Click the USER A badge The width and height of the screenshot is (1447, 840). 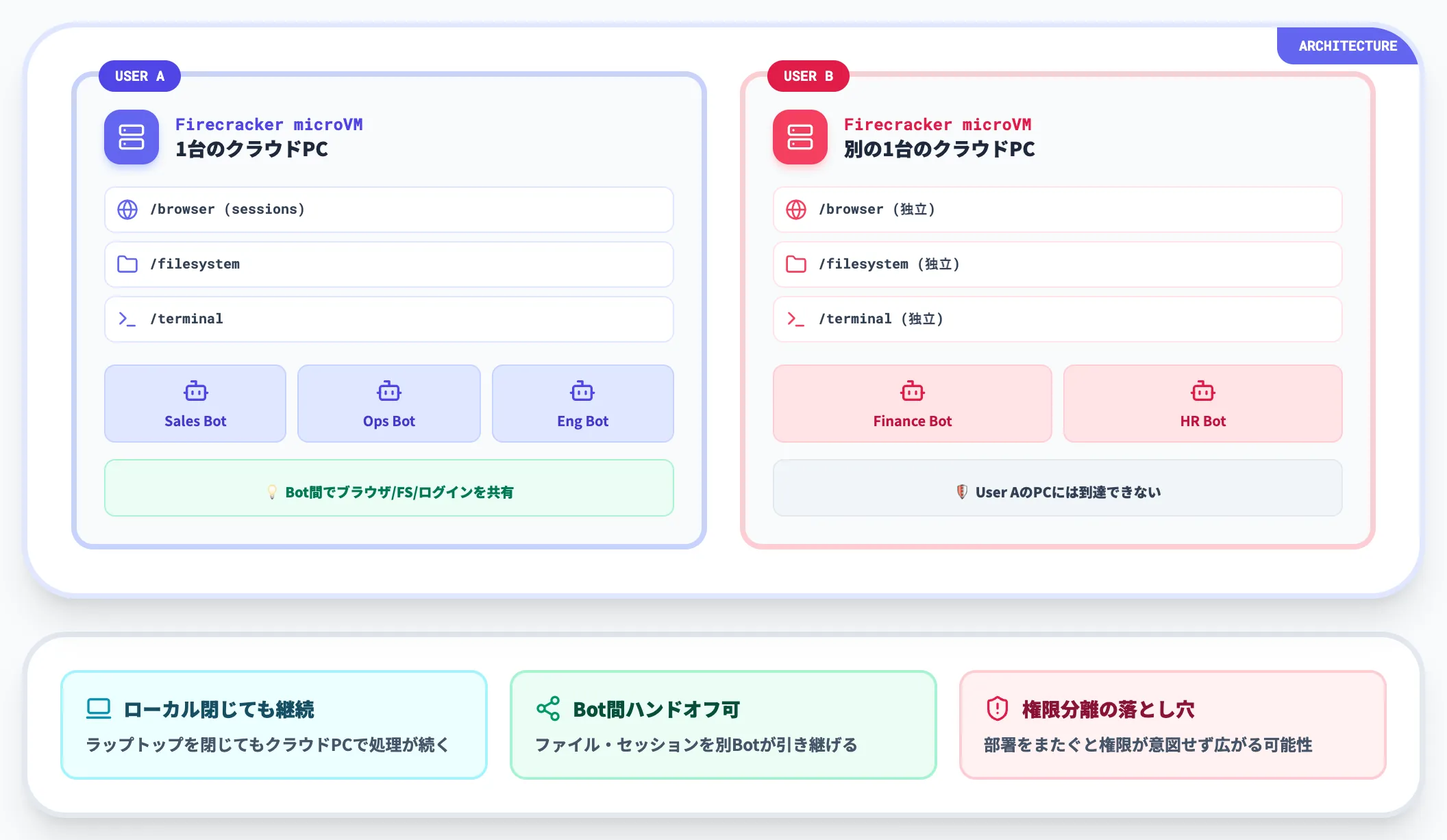coord(140,76)
